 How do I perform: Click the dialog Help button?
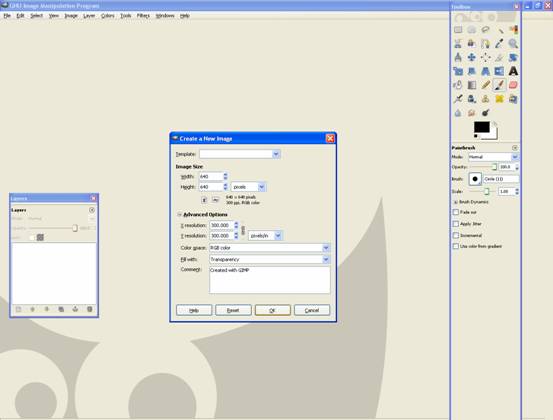194,310
